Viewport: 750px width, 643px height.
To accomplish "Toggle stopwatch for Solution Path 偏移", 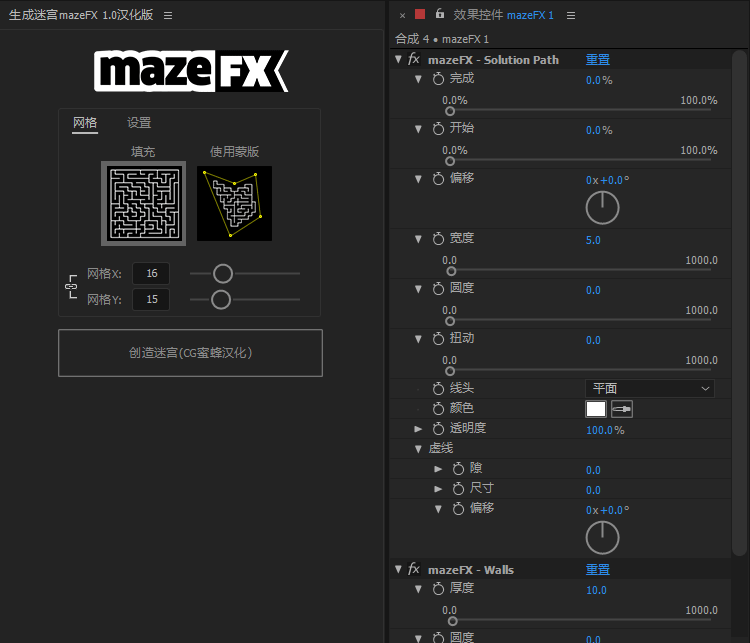I will [x=438, y=179].
